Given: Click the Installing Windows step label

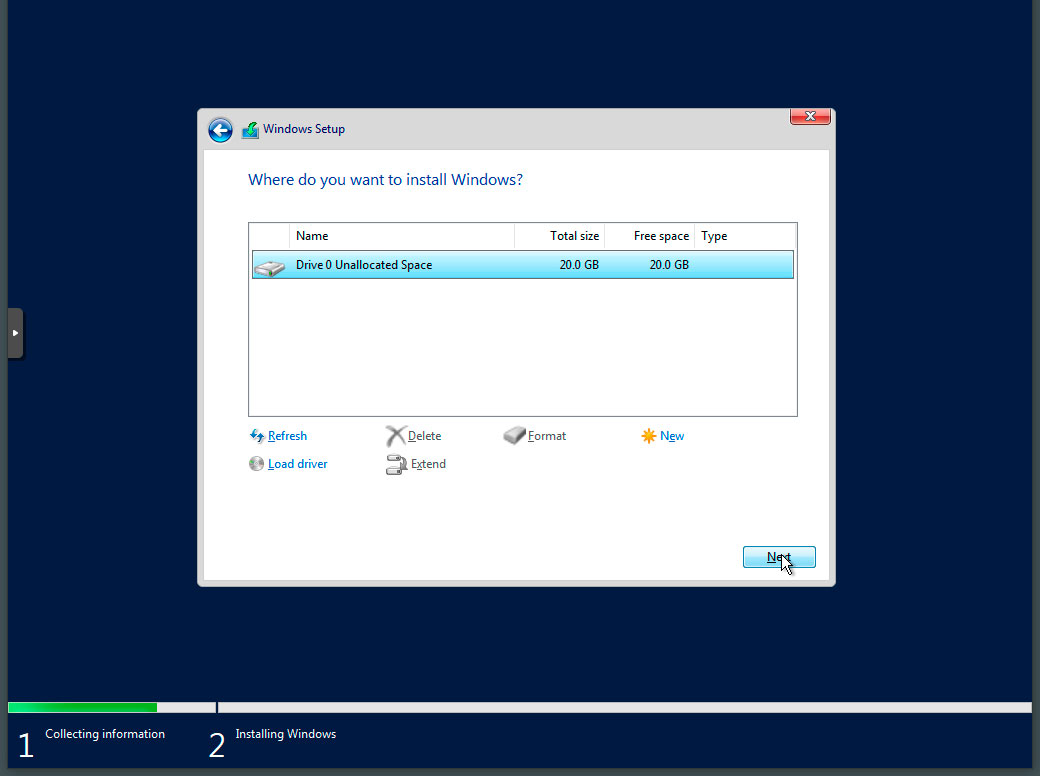Looking at the screenshot, I should click(285, 733).
